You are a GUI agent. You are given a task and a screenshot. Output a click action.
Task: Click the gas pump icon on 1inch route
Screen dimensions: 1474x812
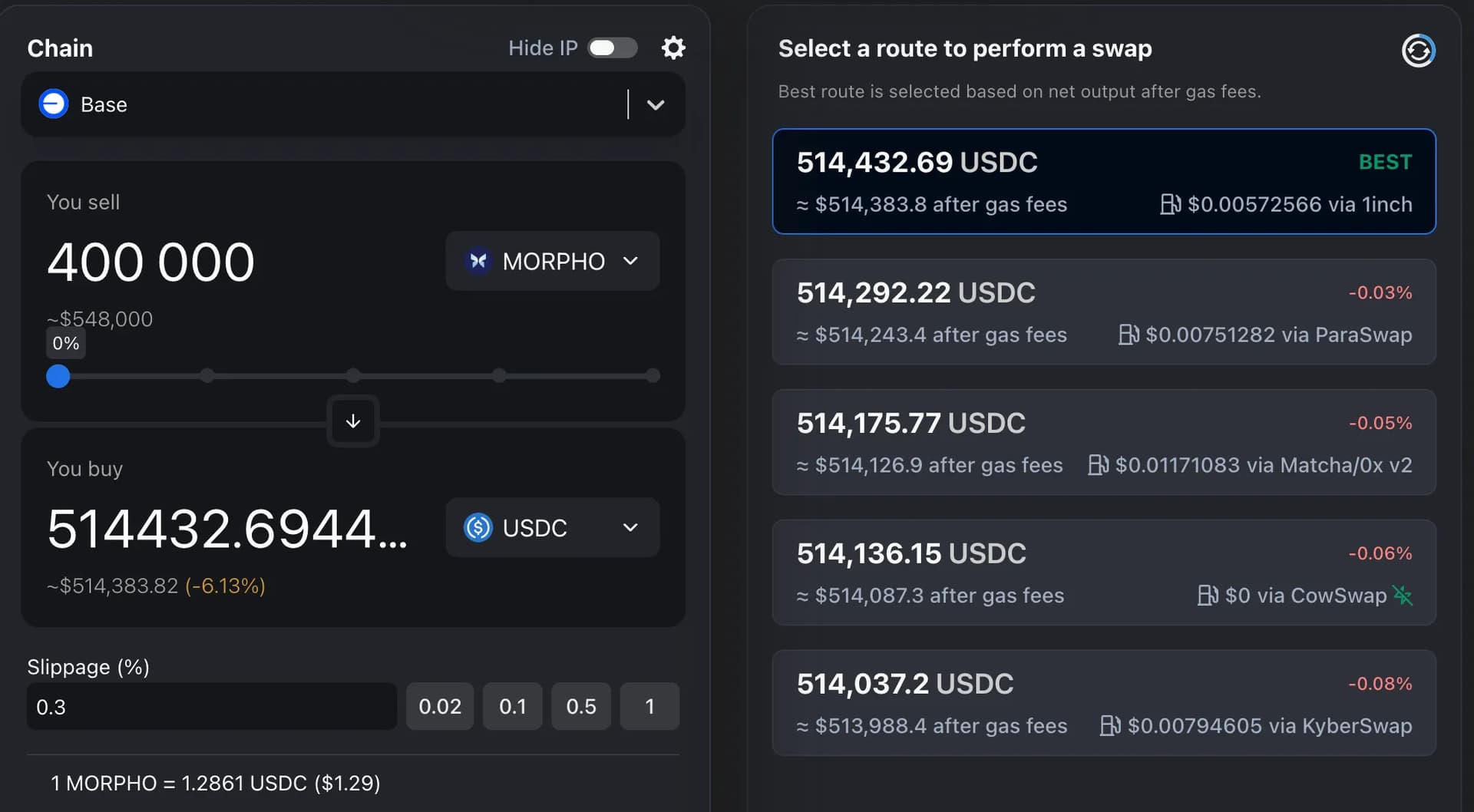(x=1170, y=204)
